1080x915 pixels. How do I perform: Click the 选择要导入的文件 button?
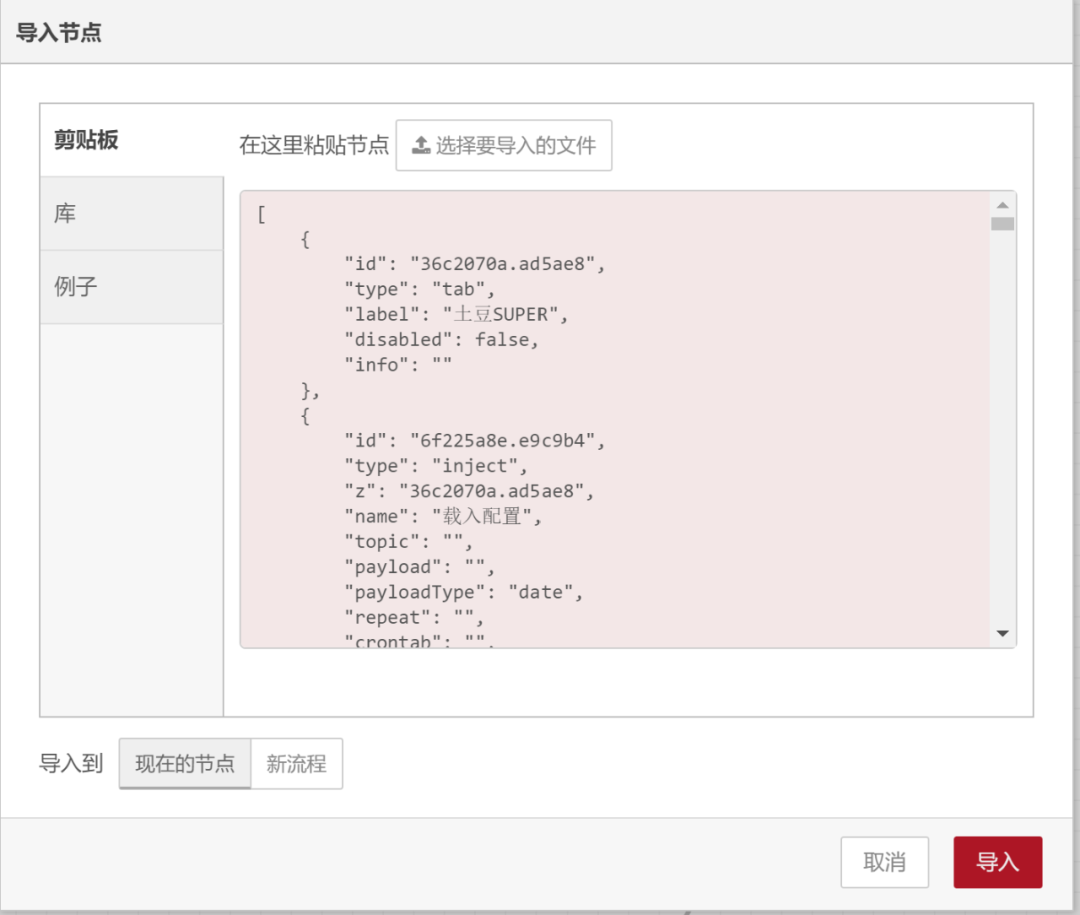coord(503,145)
